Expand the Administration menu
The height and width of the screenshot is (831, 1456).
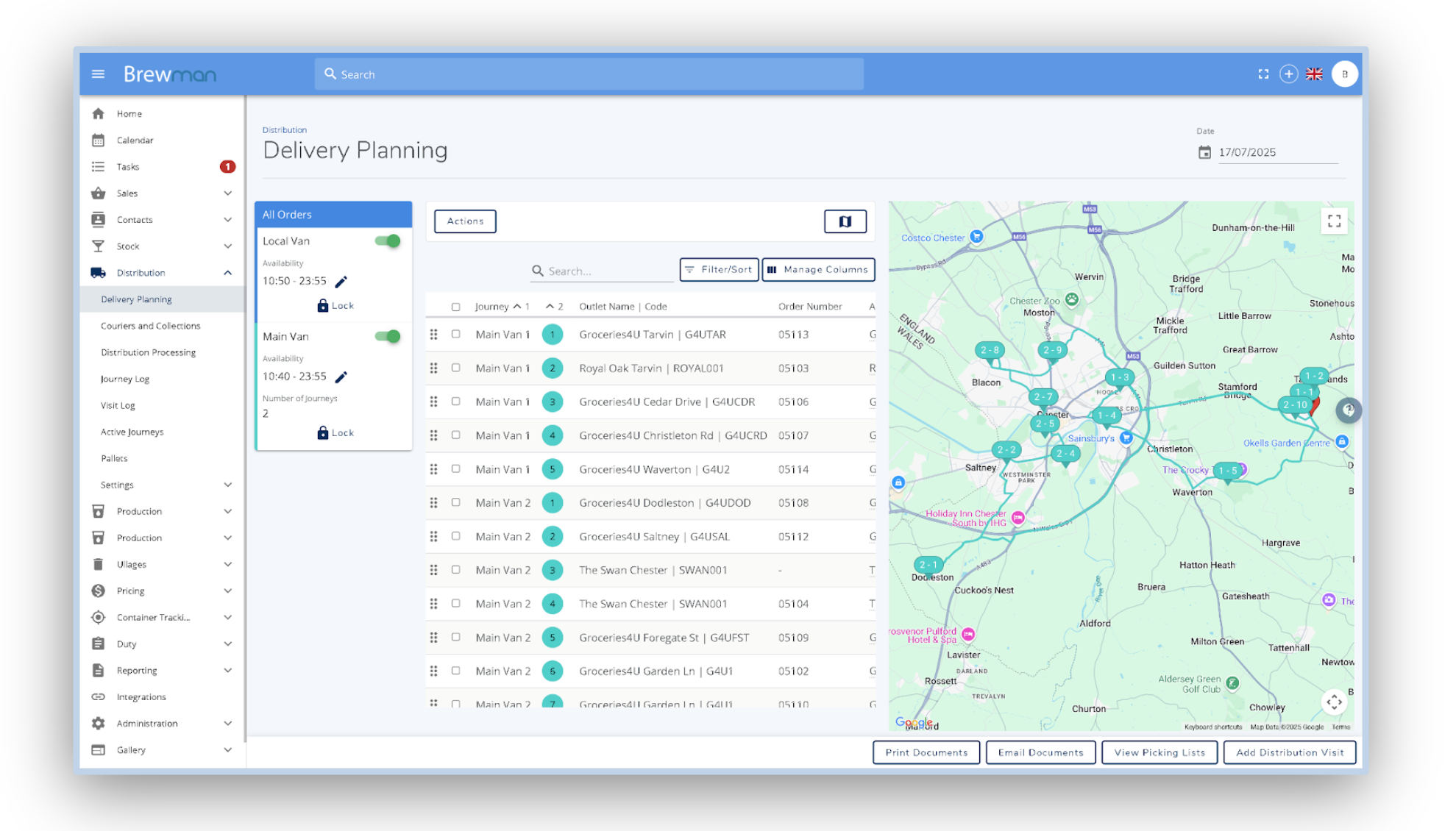click(x=162, y=724)
